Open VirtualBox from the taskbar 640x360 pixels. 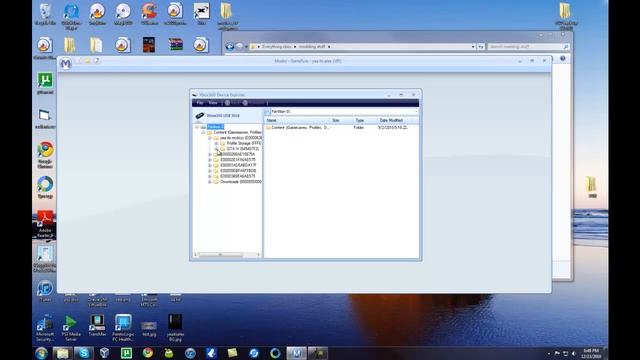(x=104, y=353)
